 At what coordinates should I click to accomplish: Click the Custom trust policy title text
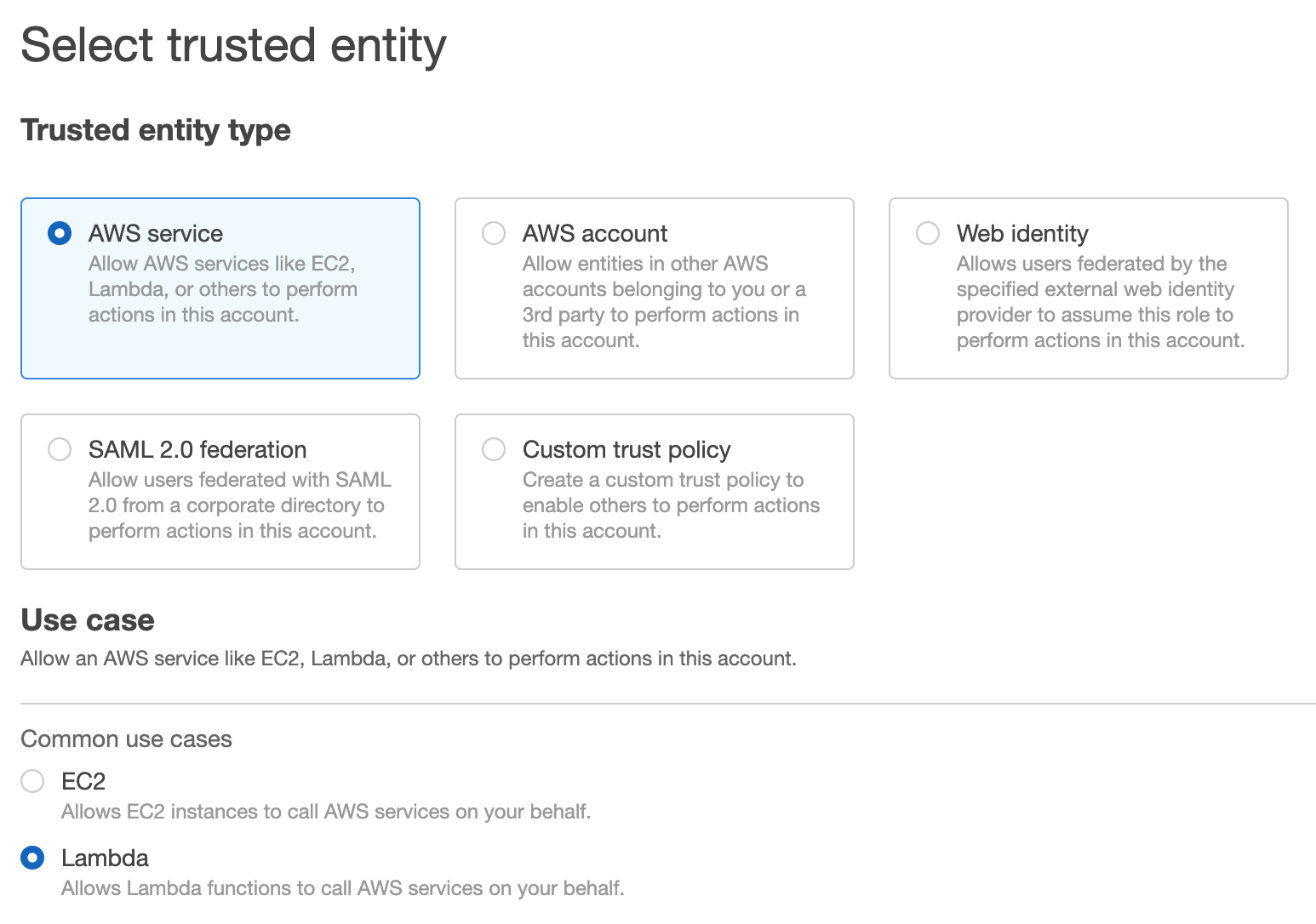[x=627, y=449]
